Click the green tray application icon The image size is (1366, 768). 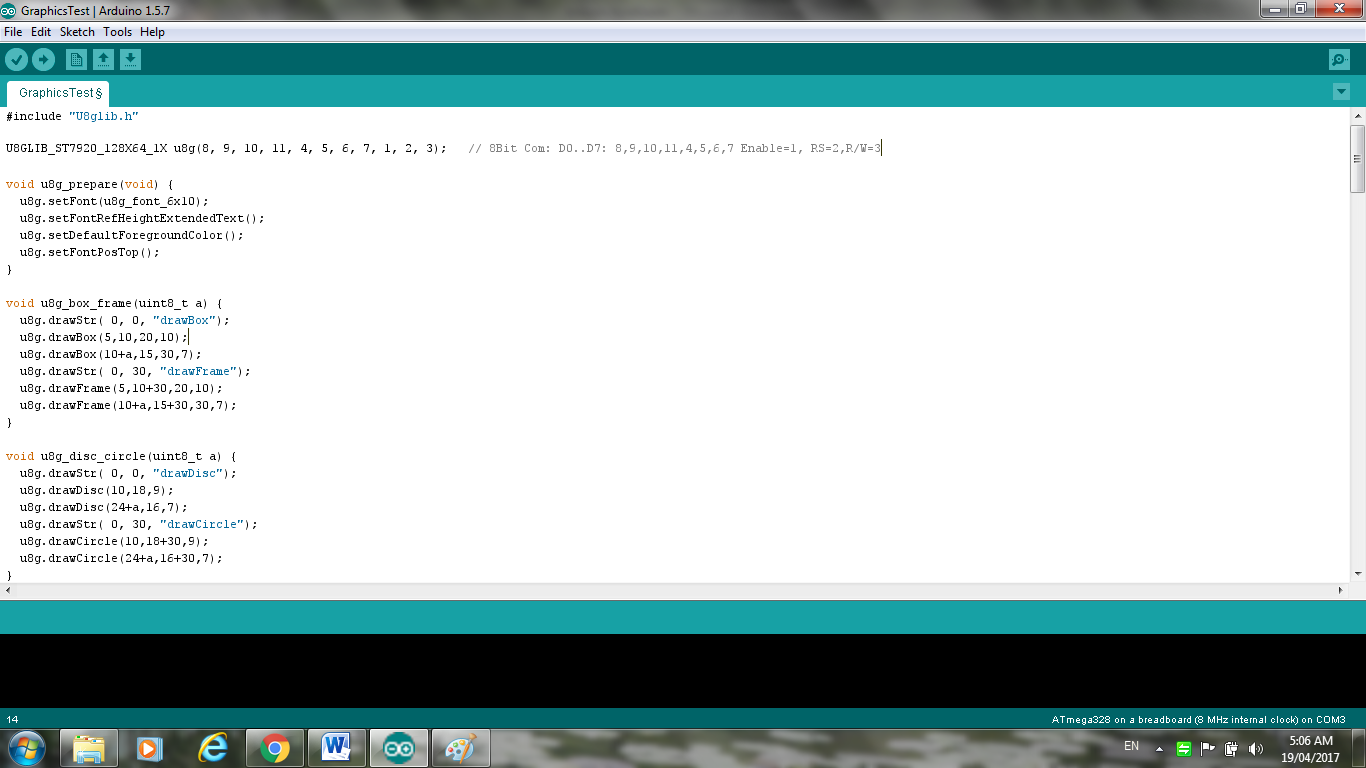(1184, 748)
